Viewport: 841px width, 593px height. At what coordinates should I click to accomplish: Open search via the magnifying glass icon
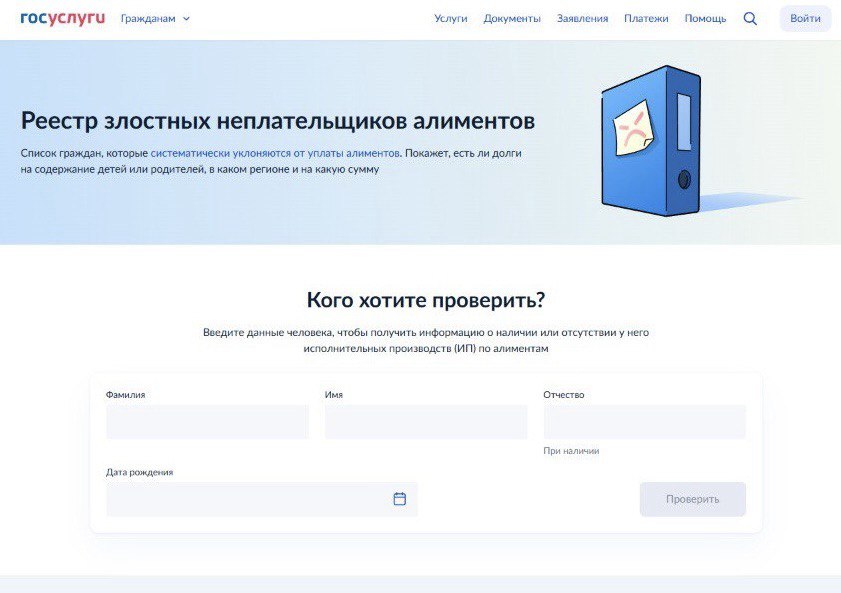click(x=750, y=18)
